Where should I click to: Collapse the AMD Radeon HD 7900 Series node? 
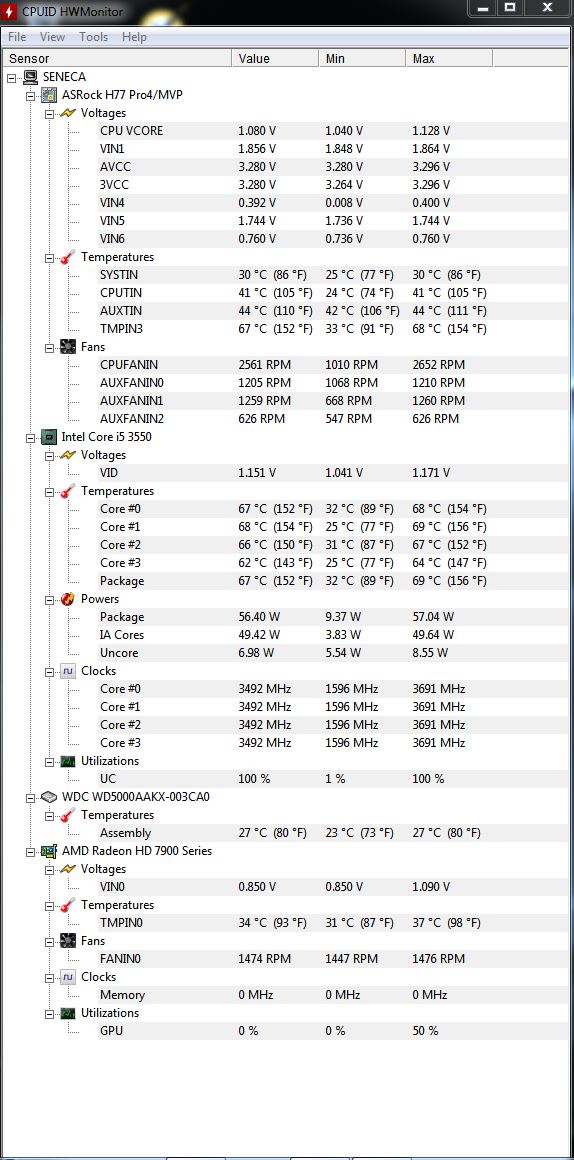tap(30, 852)
